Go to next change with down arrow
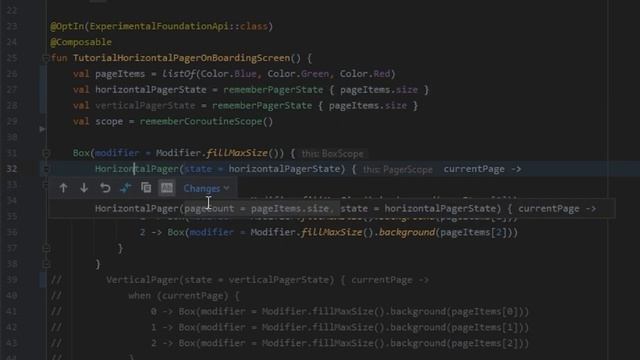 click(x=84, y=188)
